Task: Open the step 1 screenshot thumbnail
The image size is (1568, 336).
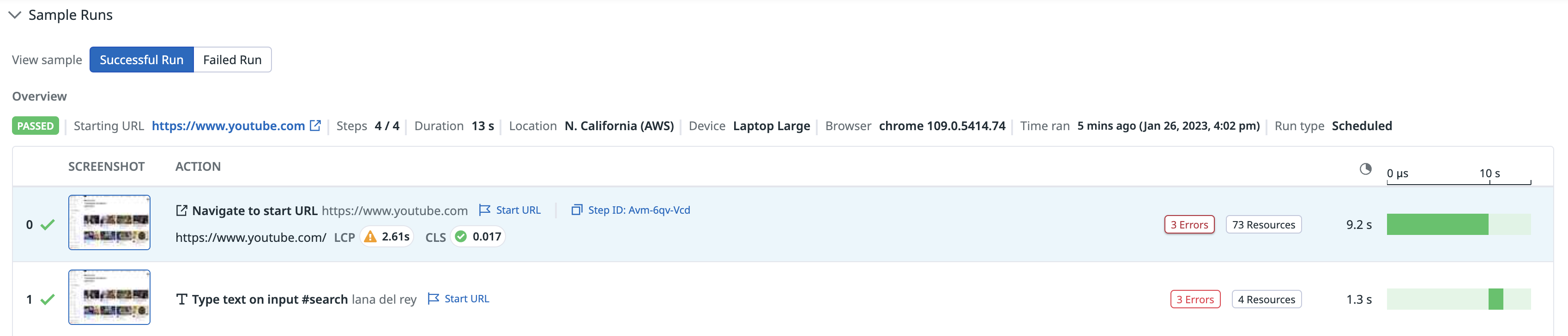Action: (109, 297)
